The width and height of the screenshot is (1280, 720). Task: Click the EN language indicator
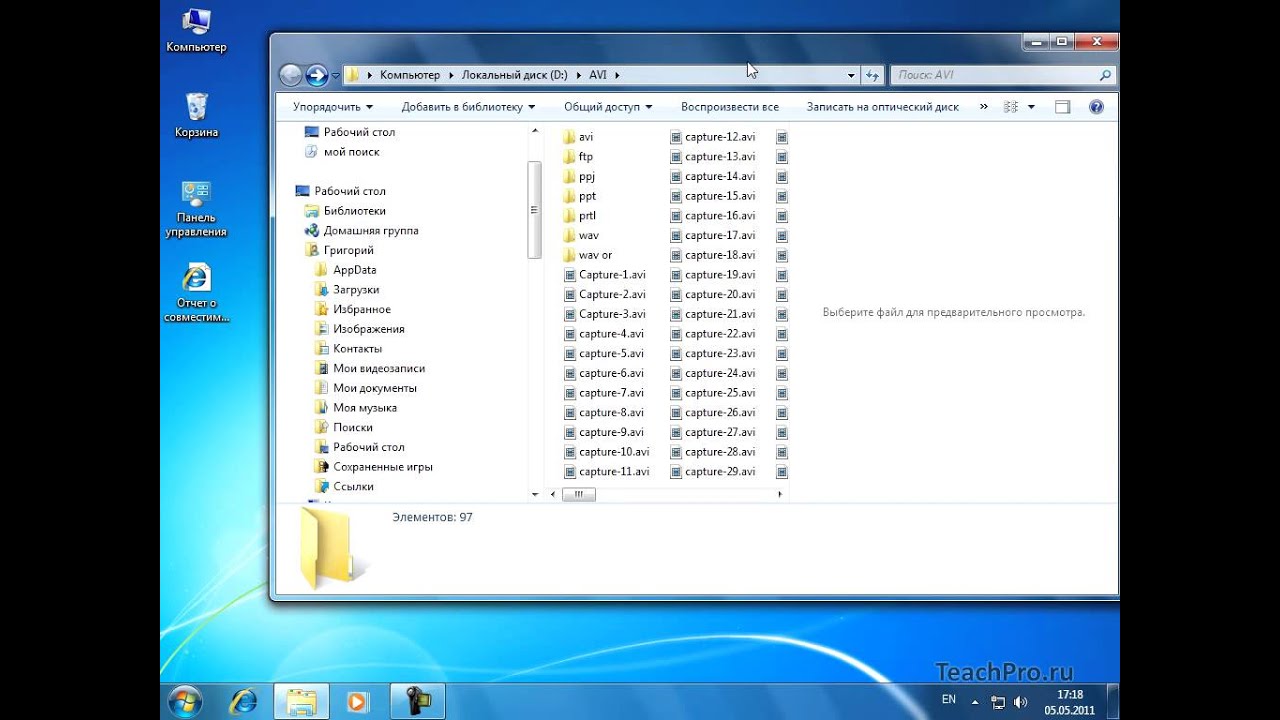(949, 700)
